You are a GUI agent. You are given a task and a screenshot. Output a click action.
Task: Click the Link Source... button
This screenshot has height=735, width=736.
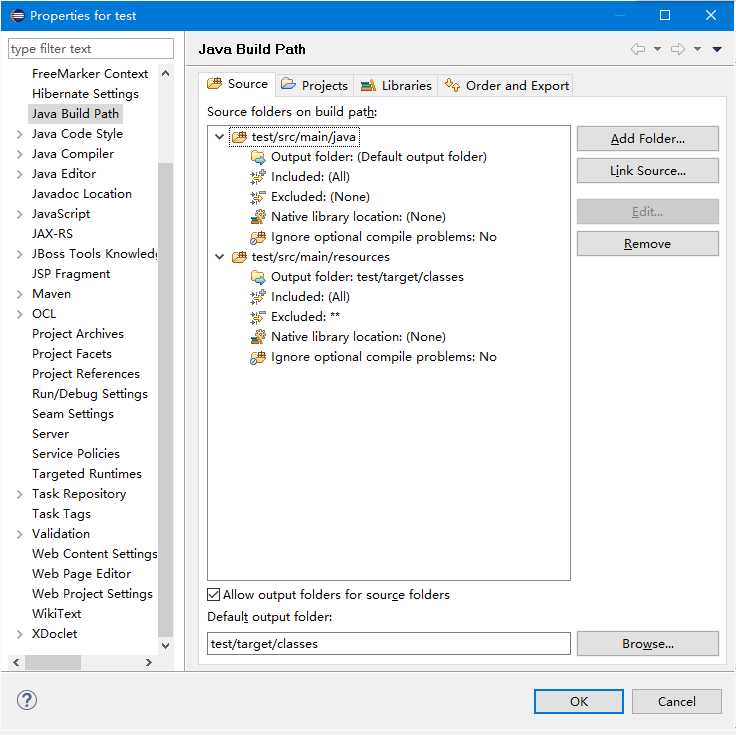point(647,170)
